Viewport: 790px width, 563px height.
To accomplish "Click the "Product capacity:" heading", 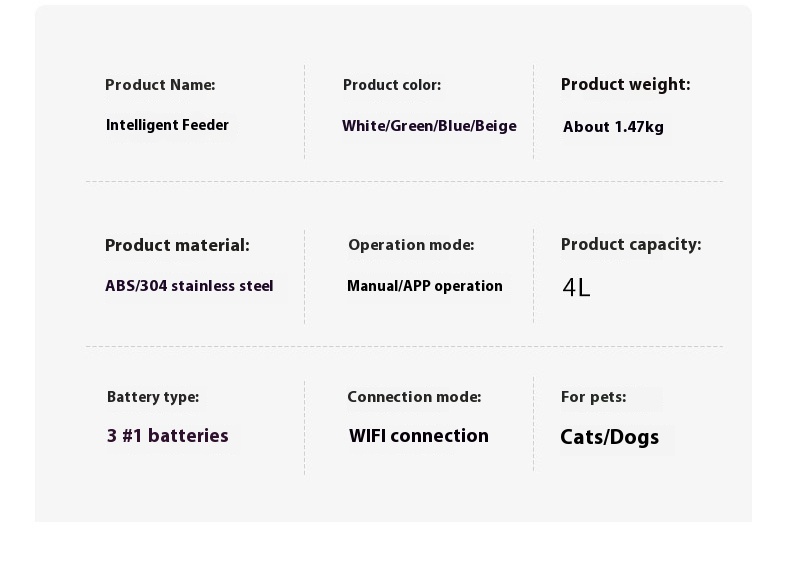I will (631, 245).
